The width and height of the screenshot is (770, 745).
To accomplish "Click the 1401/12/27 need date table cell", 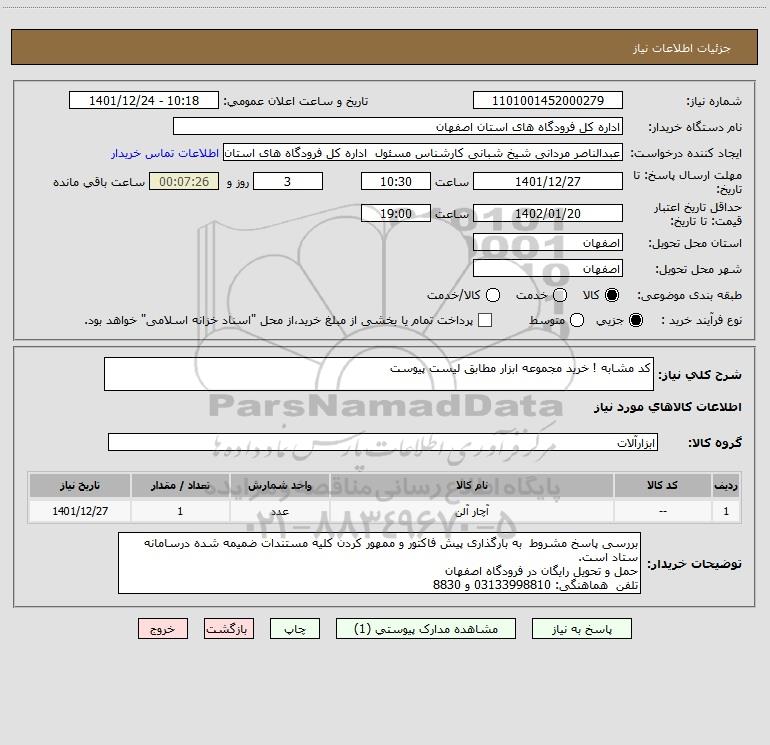I will (x=80, y=512).
